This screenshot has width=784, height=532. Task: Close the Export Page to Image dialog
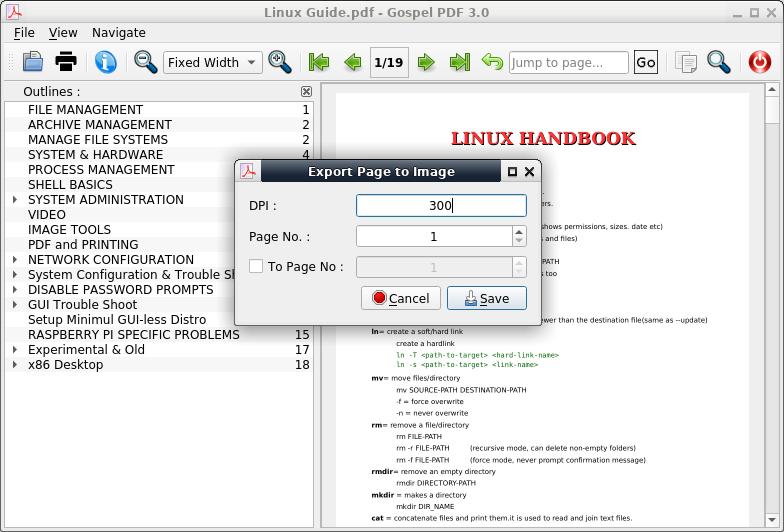pyautogui.click(x=530, y=172)
